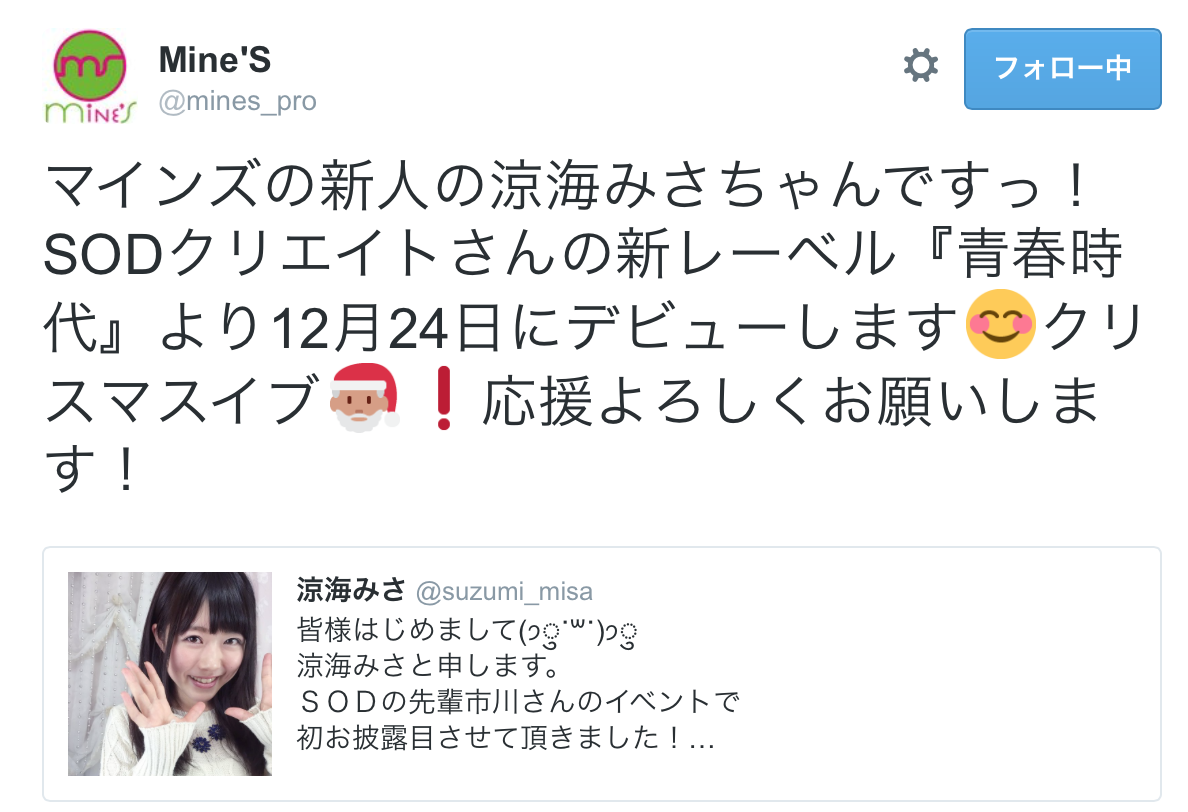Click the @suzumi_misa handle
This screenshot has height=812, width=1188.
(x=504, y=592)
